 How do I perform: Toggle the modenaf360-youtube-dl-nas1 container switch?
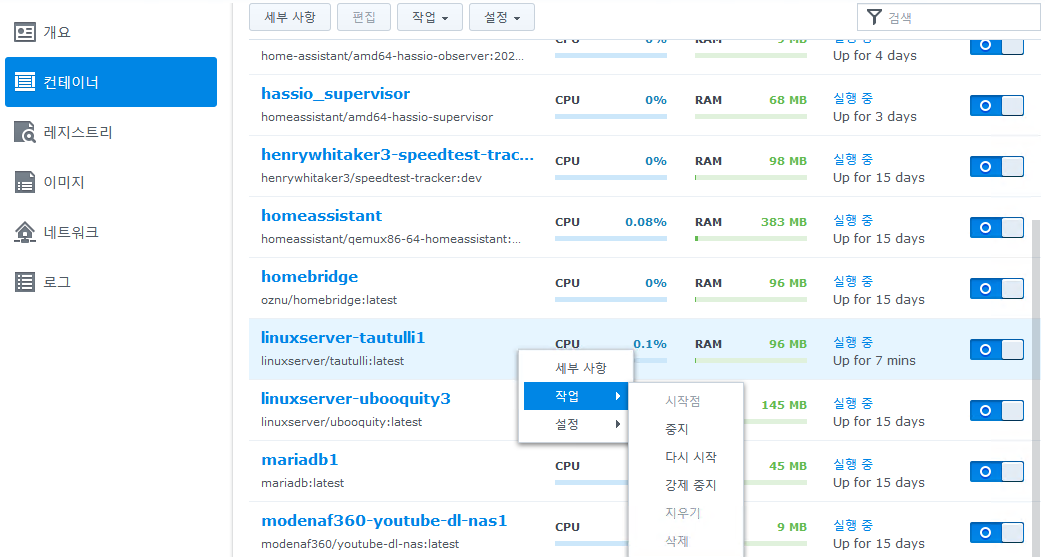click(996, 532)
